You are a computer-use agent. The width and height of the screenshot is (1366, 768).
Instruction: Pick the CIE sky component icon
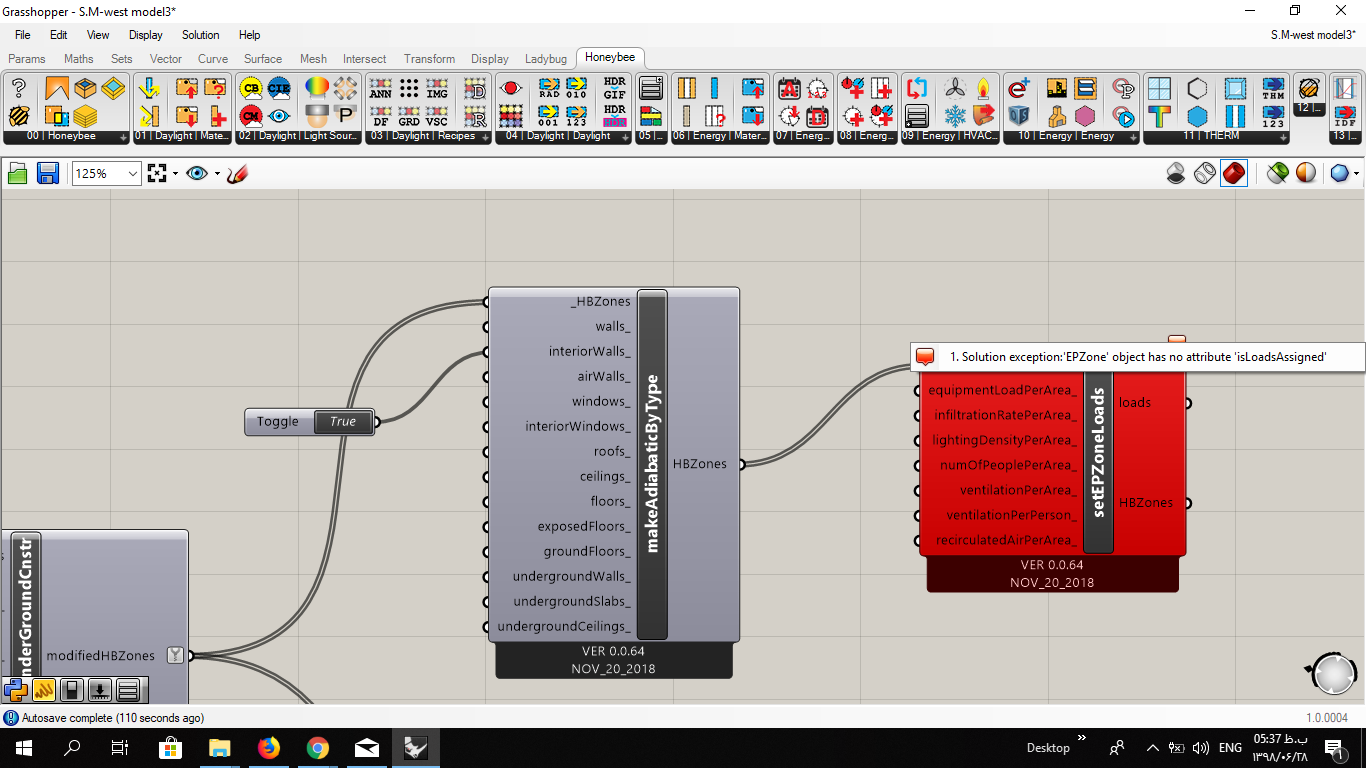(279, 88)
